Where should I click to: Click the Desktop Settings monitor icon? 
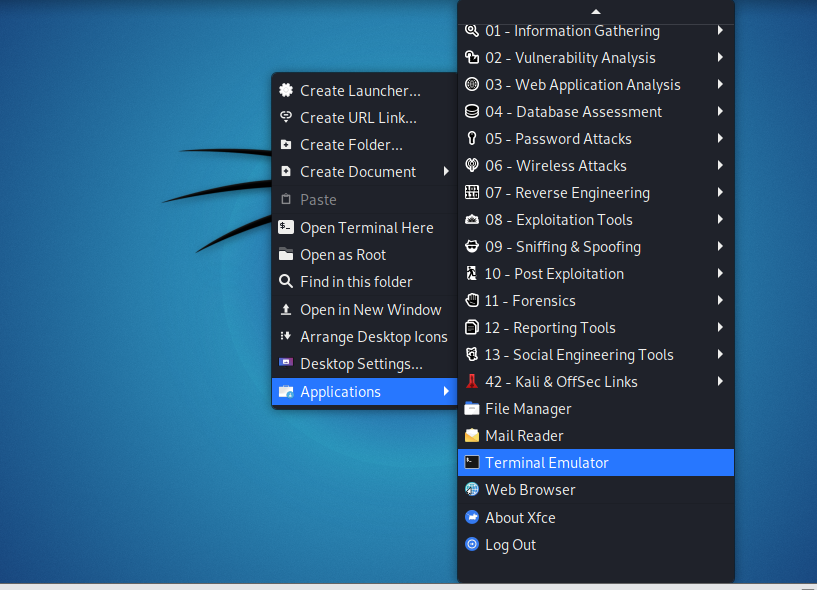(x=286, y=362)
